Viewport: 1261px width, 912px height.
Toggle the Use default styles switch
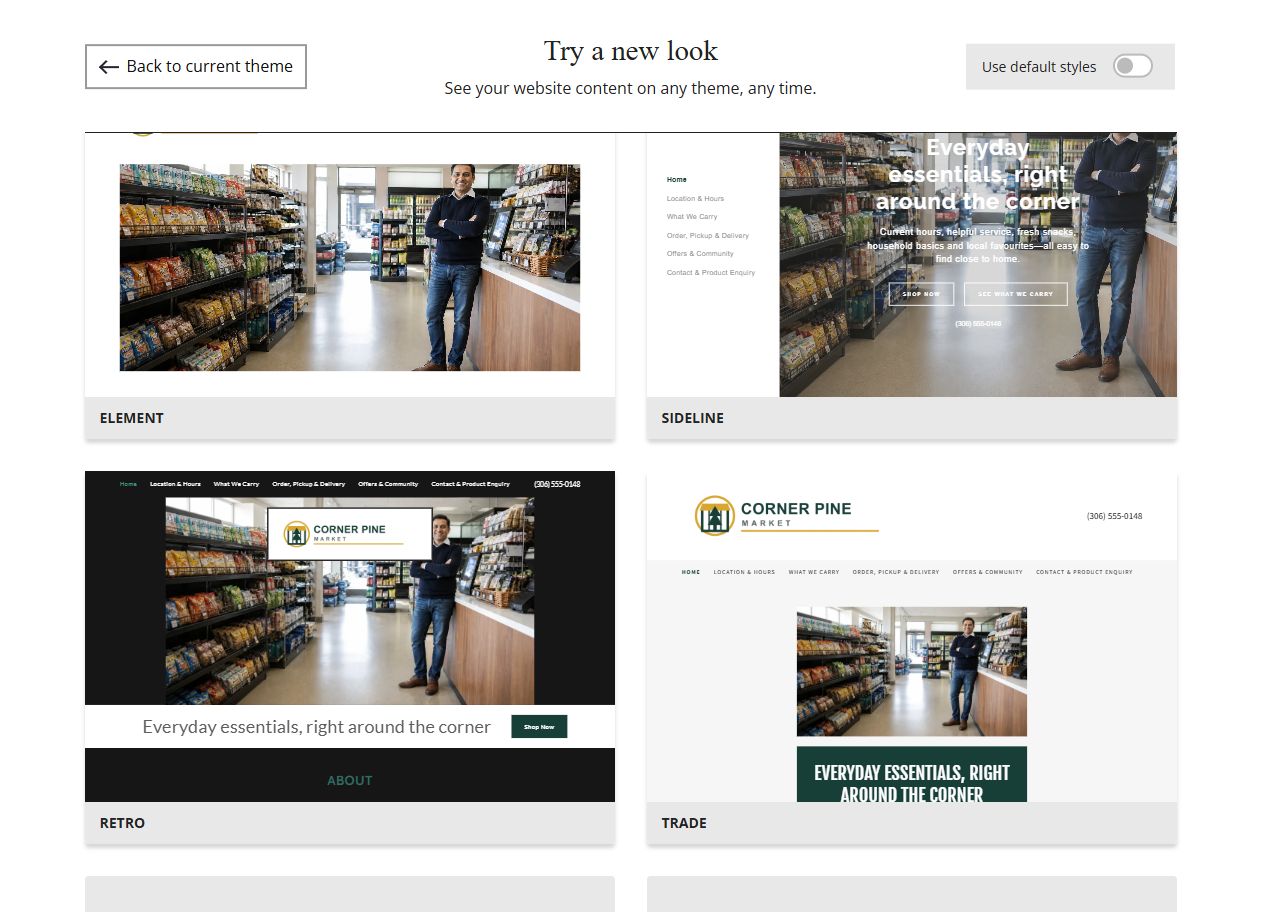(x=1133, y=67)
